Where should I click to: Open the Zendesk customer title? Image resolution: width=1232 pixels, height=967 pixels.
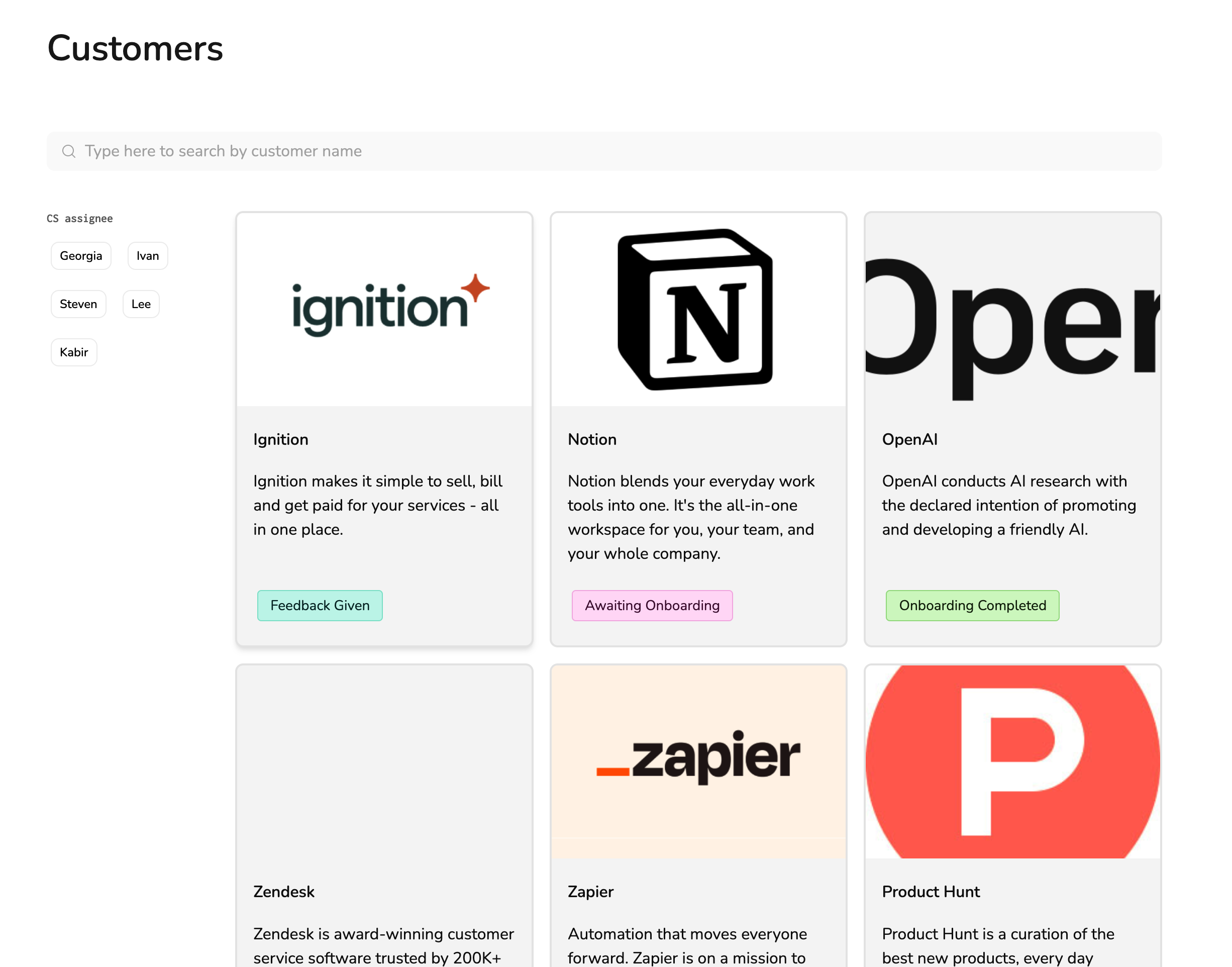click(283, 892)
